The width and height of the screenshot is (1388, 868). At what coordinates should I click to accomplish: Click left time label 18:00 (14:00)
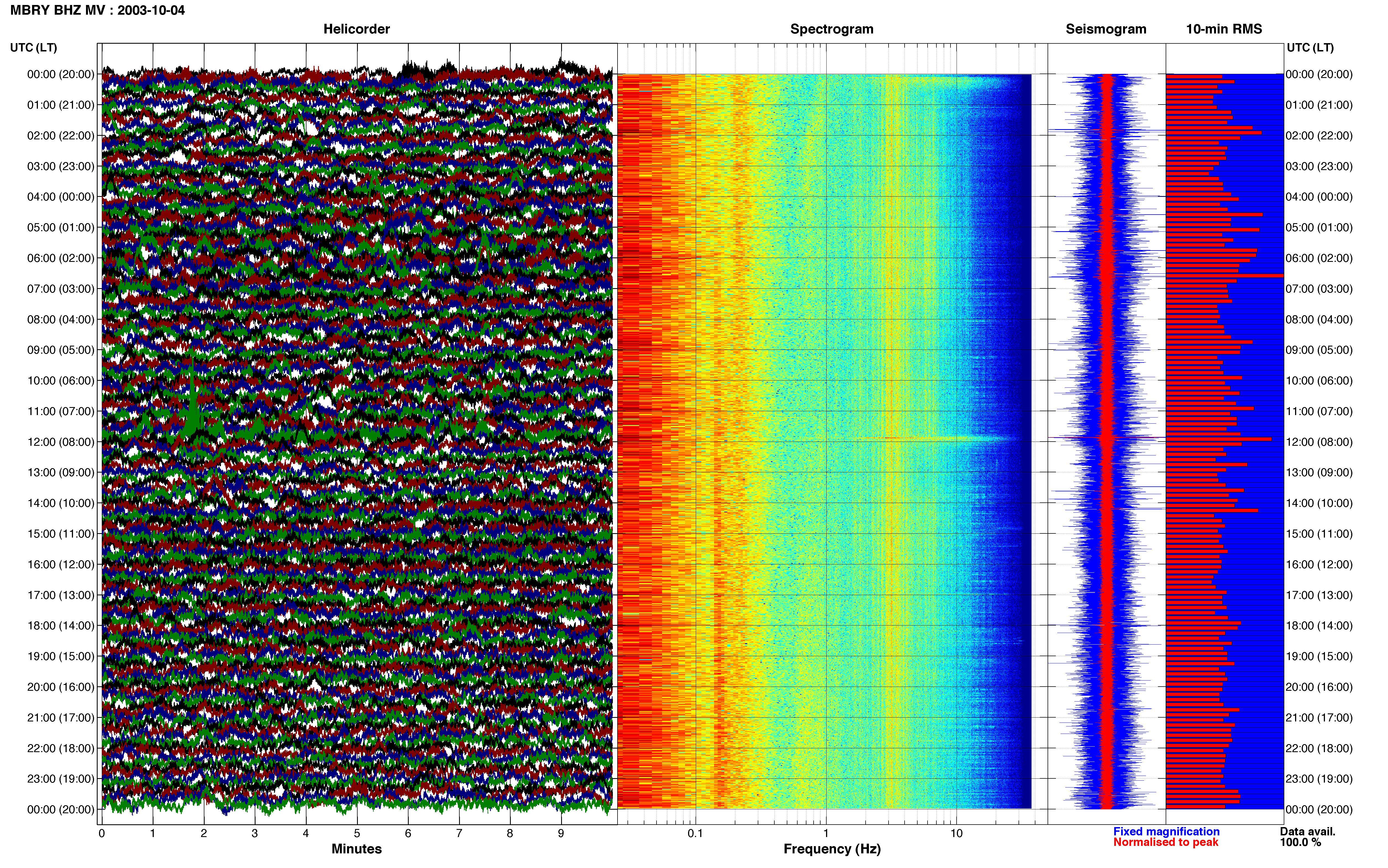61,626
